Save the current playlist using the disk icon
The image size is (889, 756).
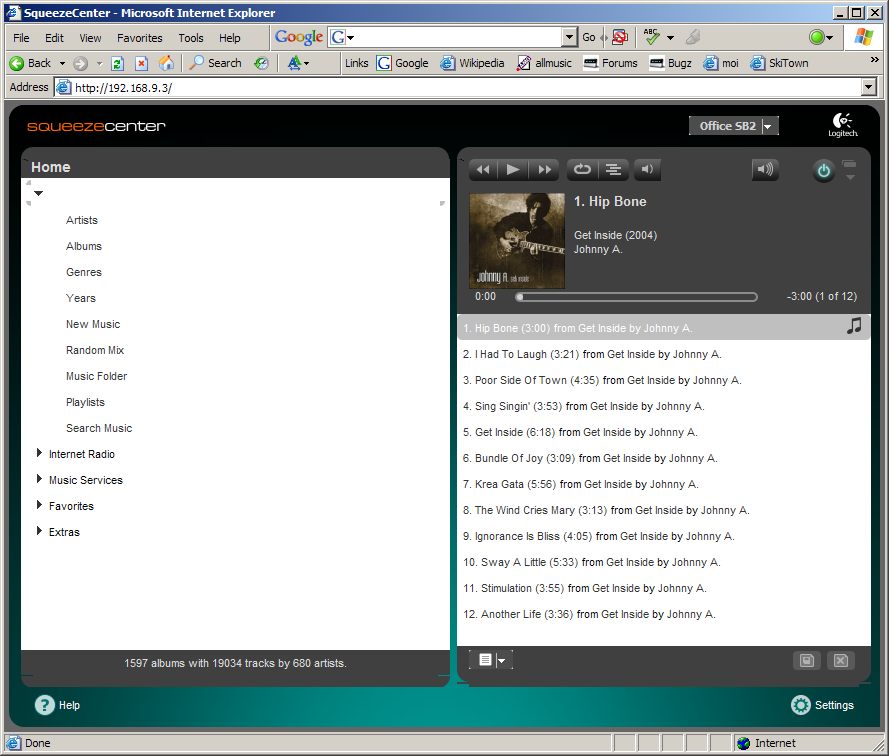(x=806, y=660)
